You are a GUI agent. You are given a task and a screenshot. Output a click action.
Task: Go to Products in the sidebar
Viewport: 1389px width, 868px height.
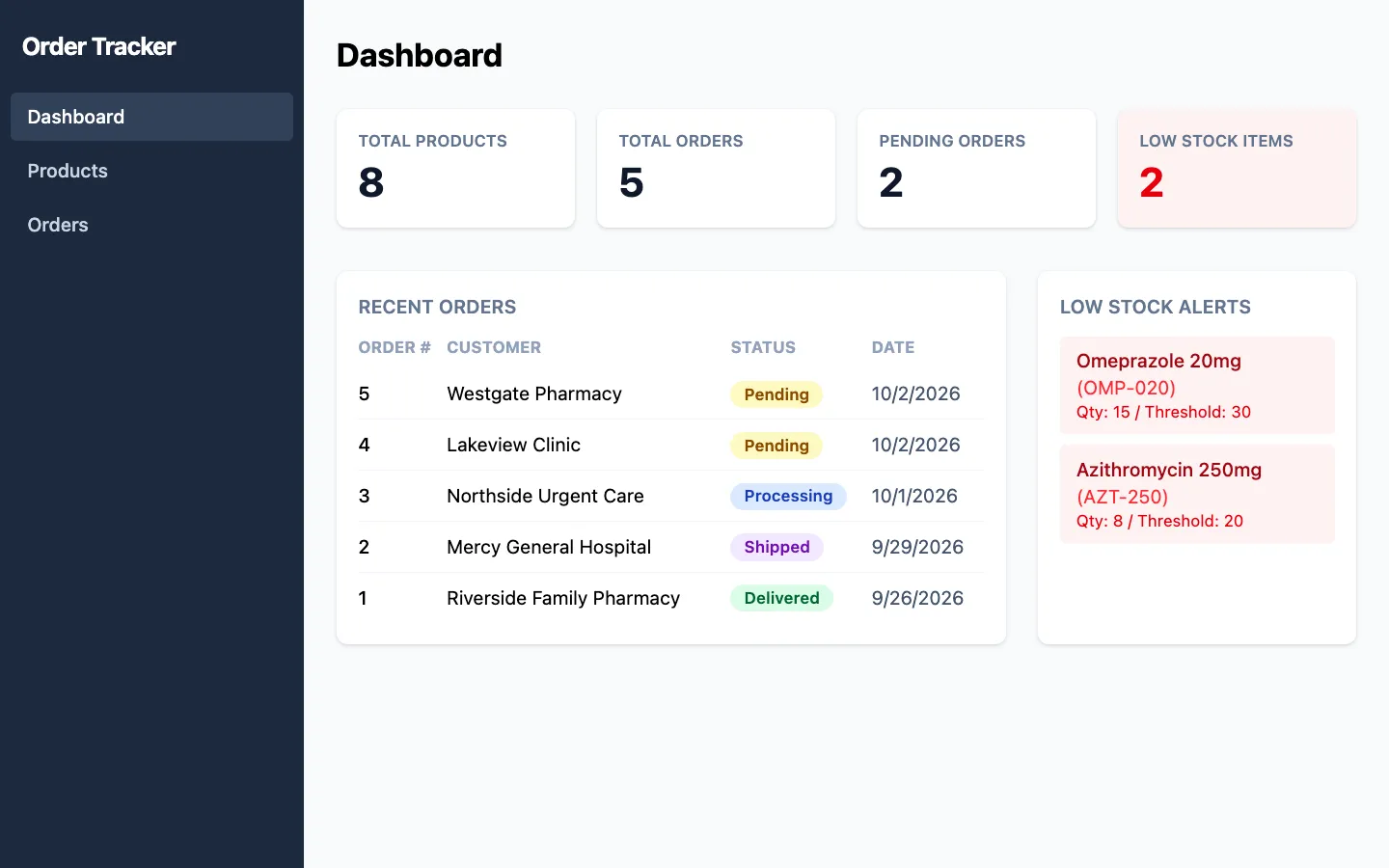(x=151, y=171)
